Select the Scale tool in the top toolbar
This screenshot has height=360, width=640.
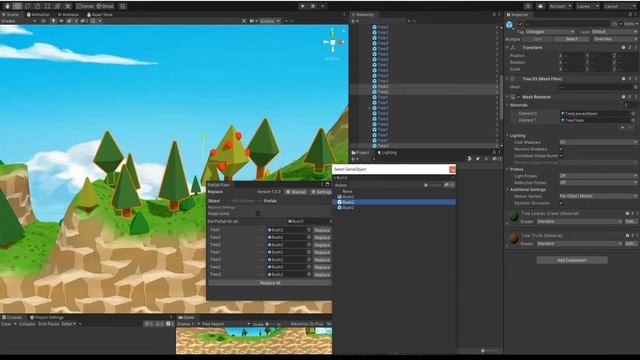tap(38, 6)
